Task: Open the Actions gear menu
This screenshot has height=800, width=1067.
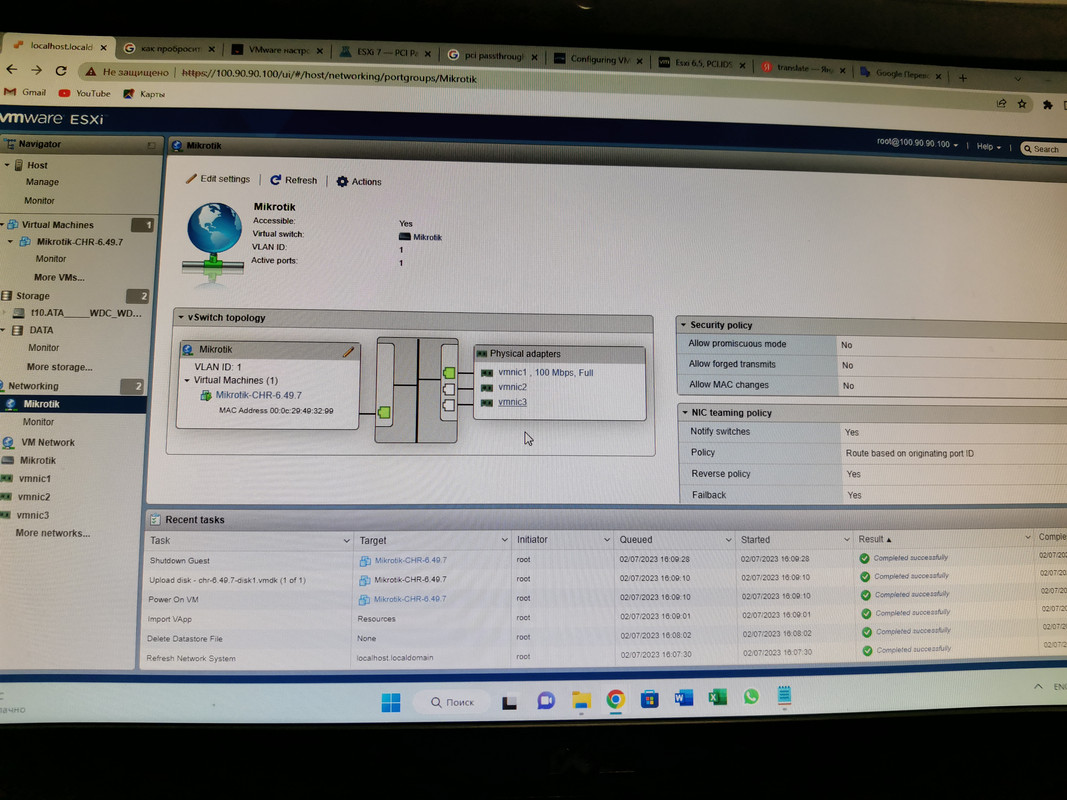Action: click(x=359, y=182)
